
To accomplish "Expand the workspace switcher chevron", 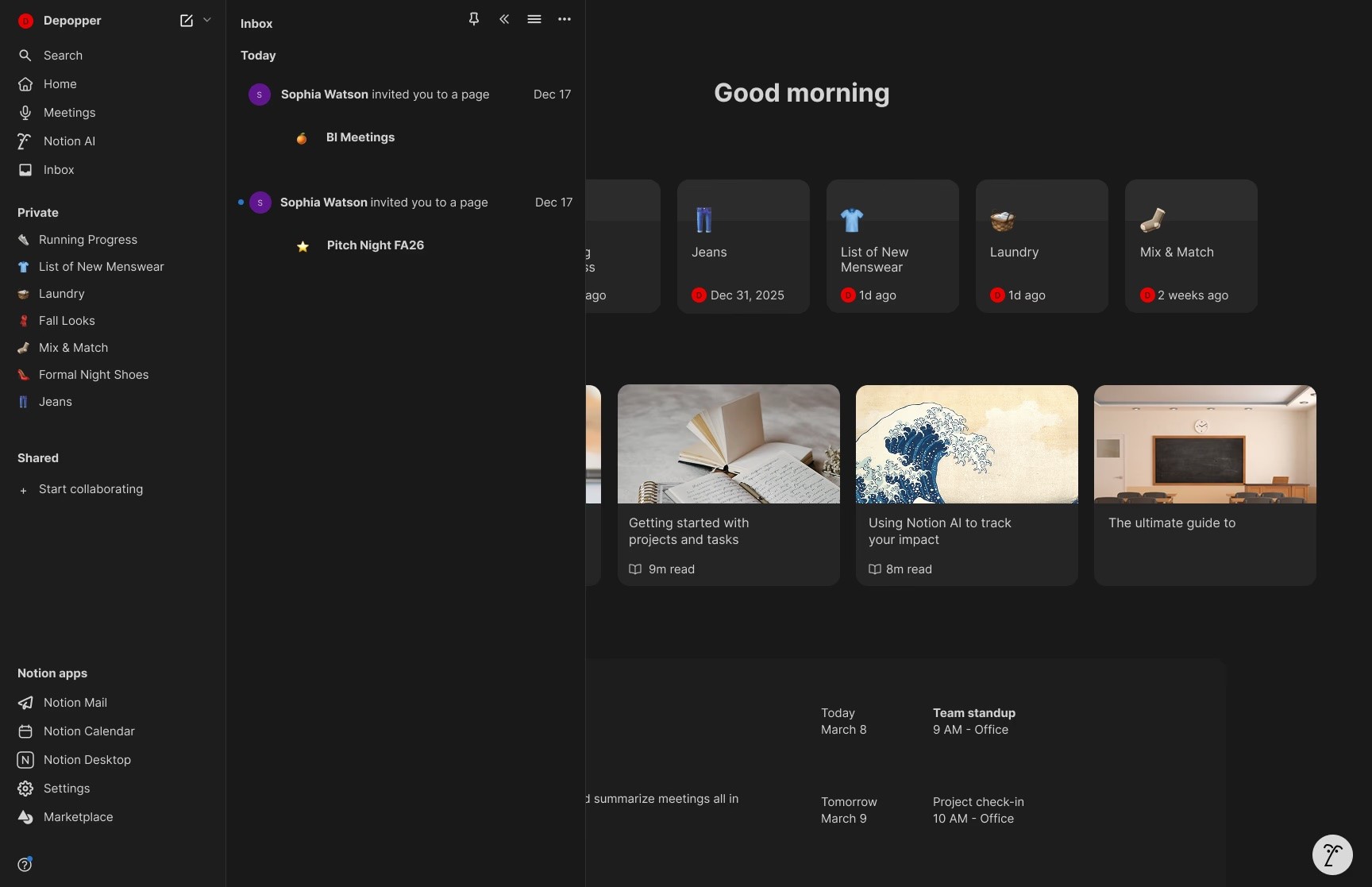I will coord(207,21).
